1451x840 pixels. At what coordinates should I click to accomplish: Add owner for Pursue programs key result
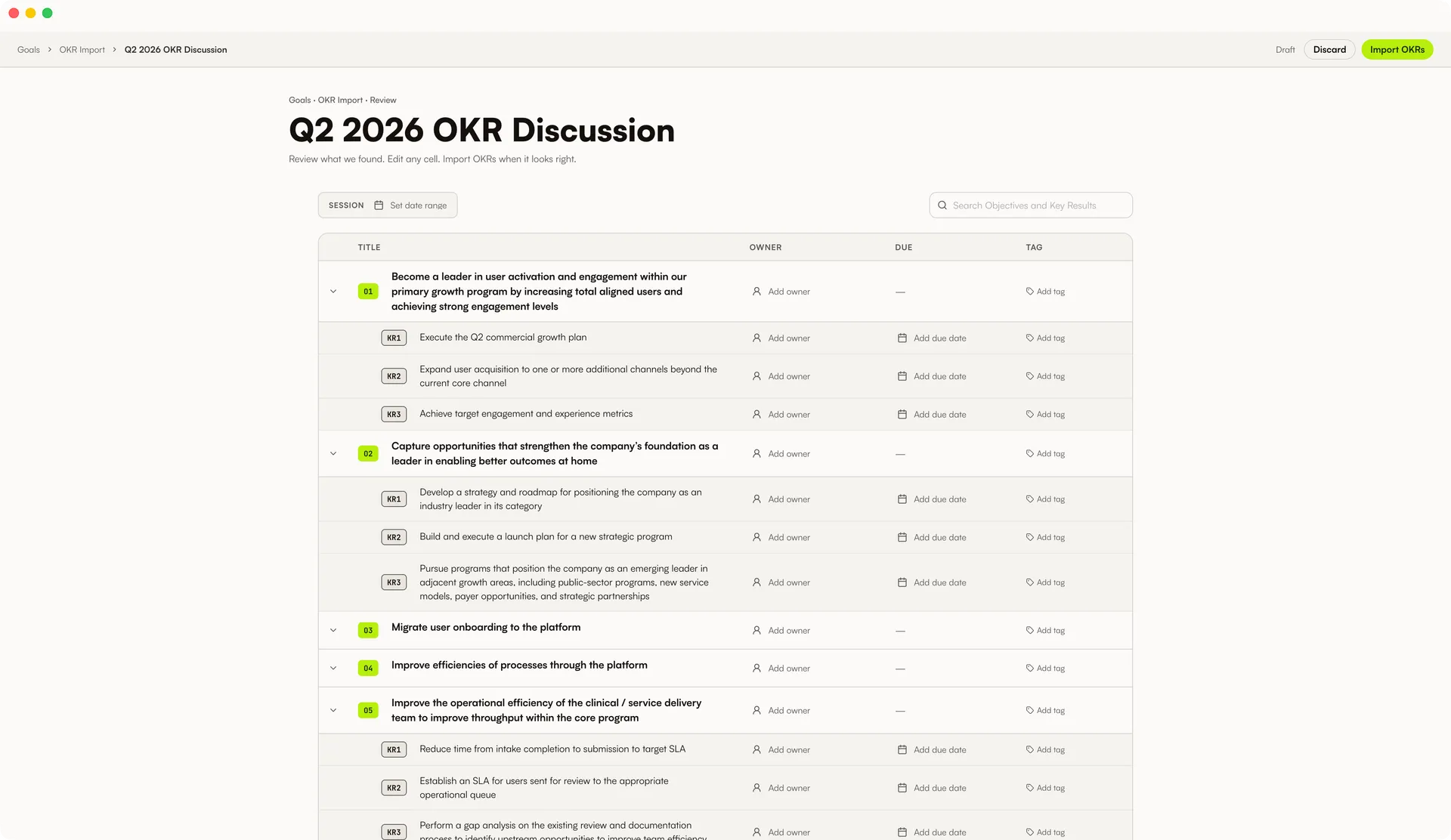(x=781, y=582)
